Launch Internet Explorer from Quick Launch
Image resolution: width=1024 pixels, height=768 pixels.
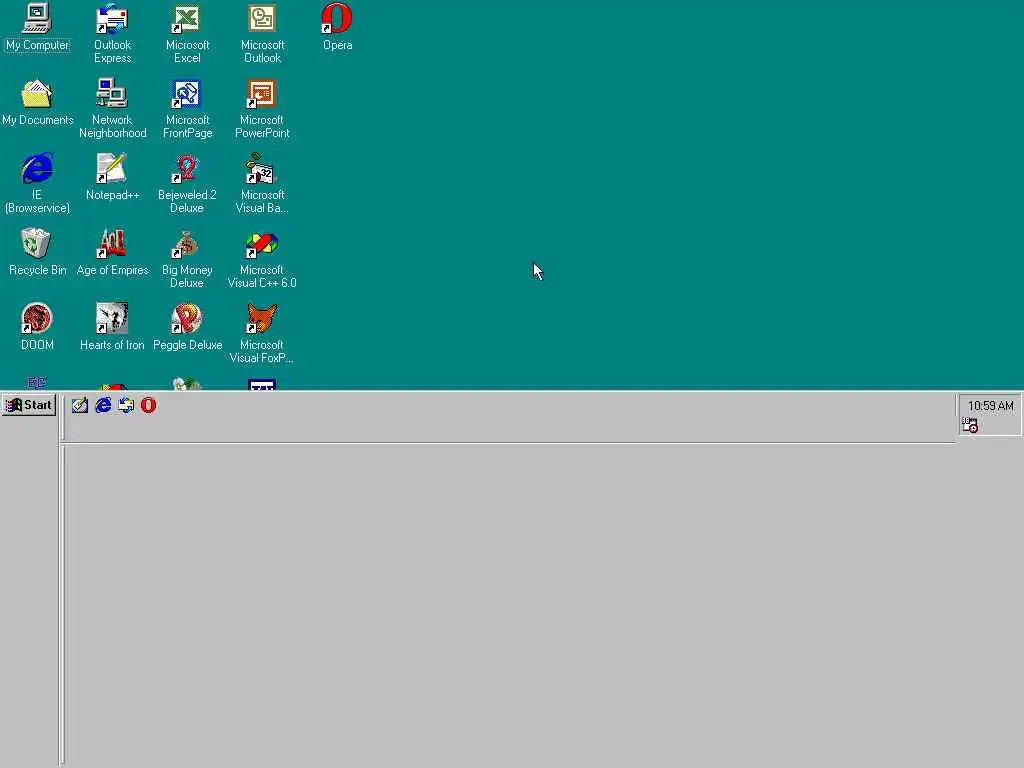(103, 406)
